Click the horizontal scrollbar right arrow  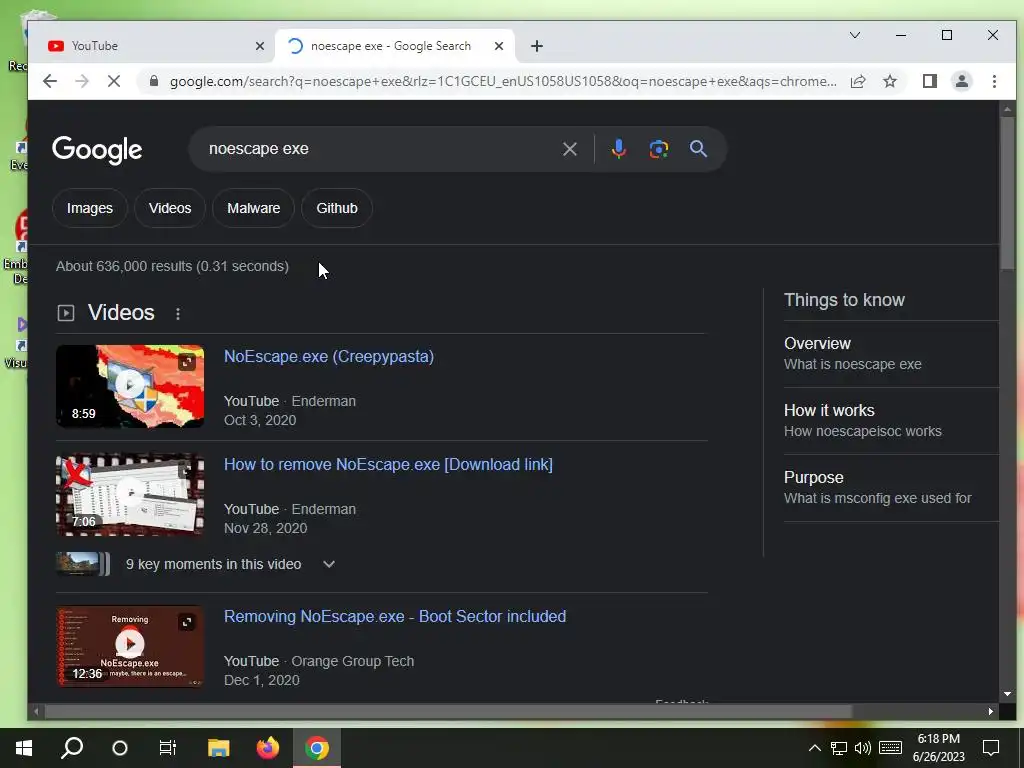[991, 711]
